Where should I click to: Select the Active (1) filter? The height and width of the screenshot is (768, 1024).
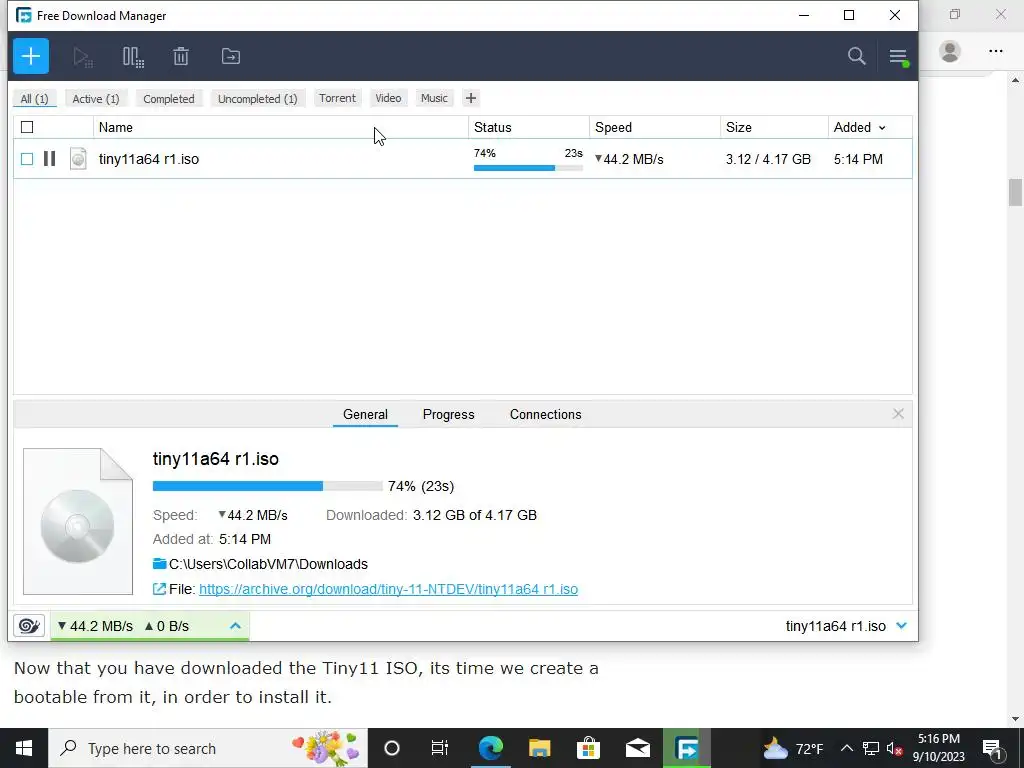click(x=96, y=99)
